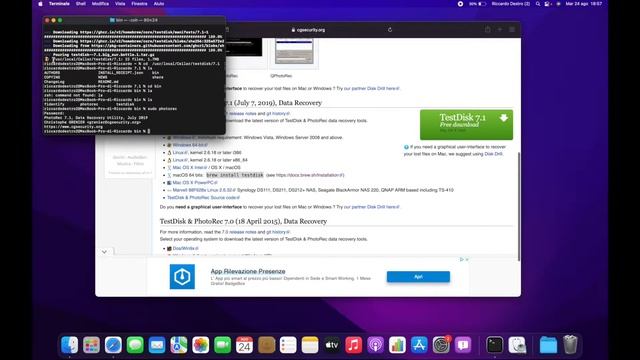Open Preview app icon in Dock
The height and width of the screenshot is (360, 640).
tap(517, 345)
